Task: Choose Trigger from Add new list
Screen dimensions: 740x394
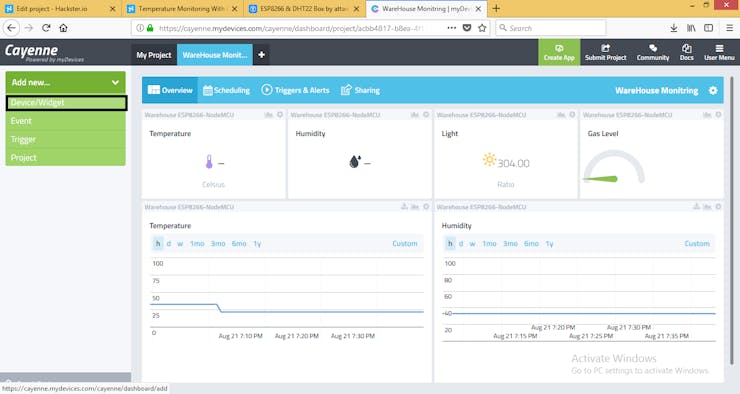Action: point(65,139)
